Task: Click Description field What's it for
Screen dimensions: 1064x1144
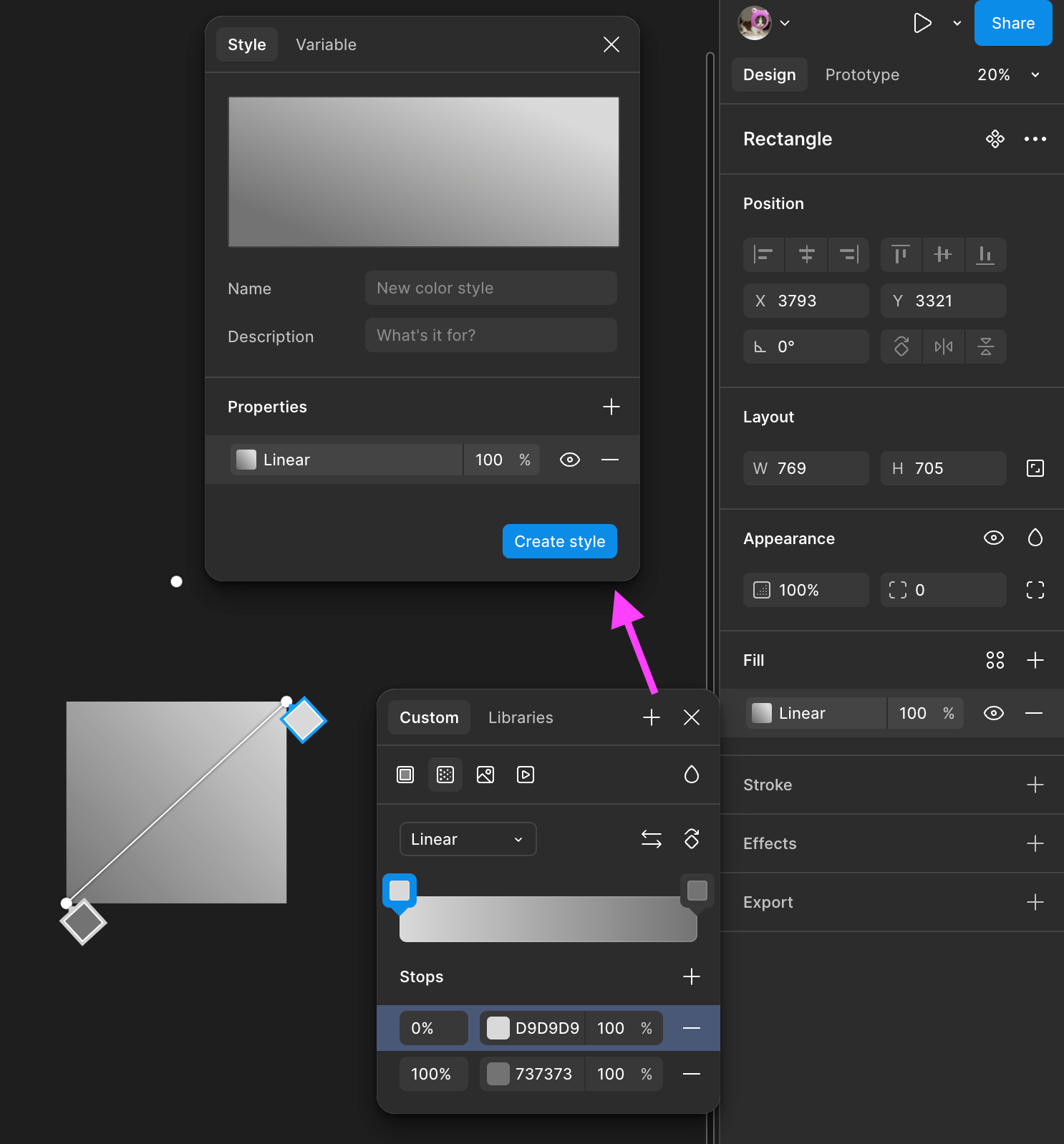Action: click(x=491, y=335)
